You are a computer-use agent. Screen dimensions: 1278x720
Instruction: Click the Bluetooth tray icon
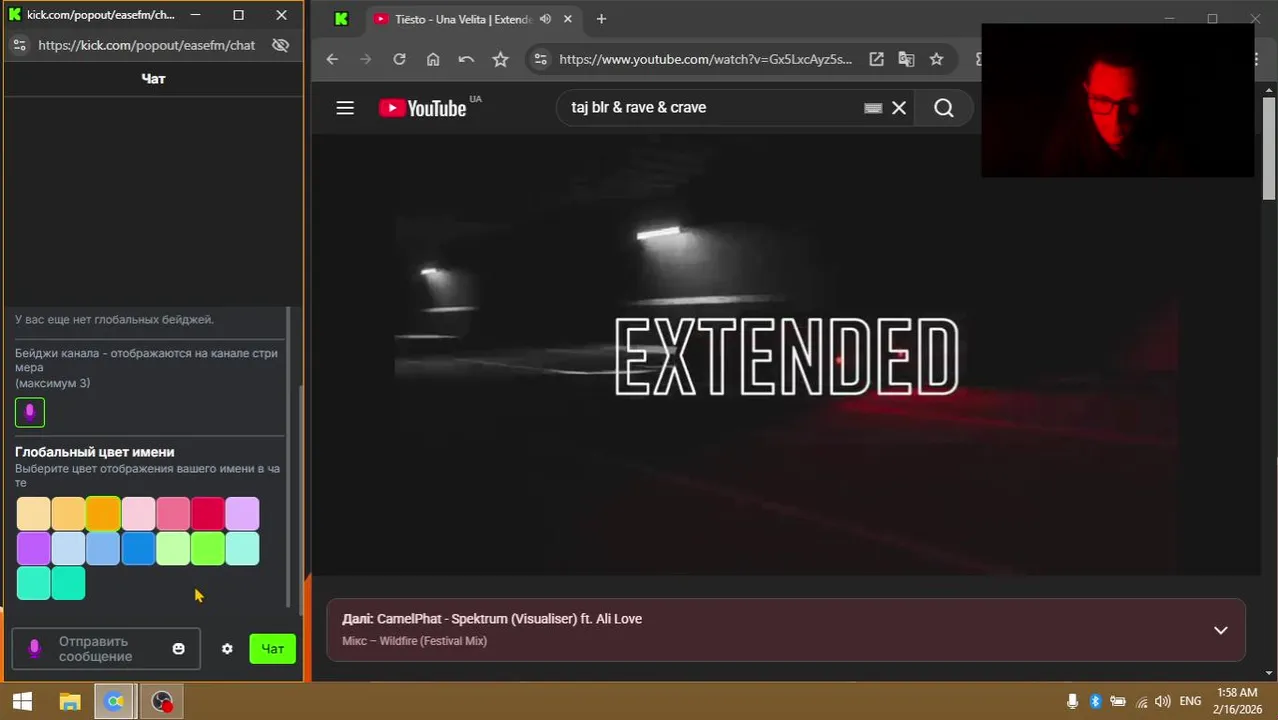click(1095, 701)
